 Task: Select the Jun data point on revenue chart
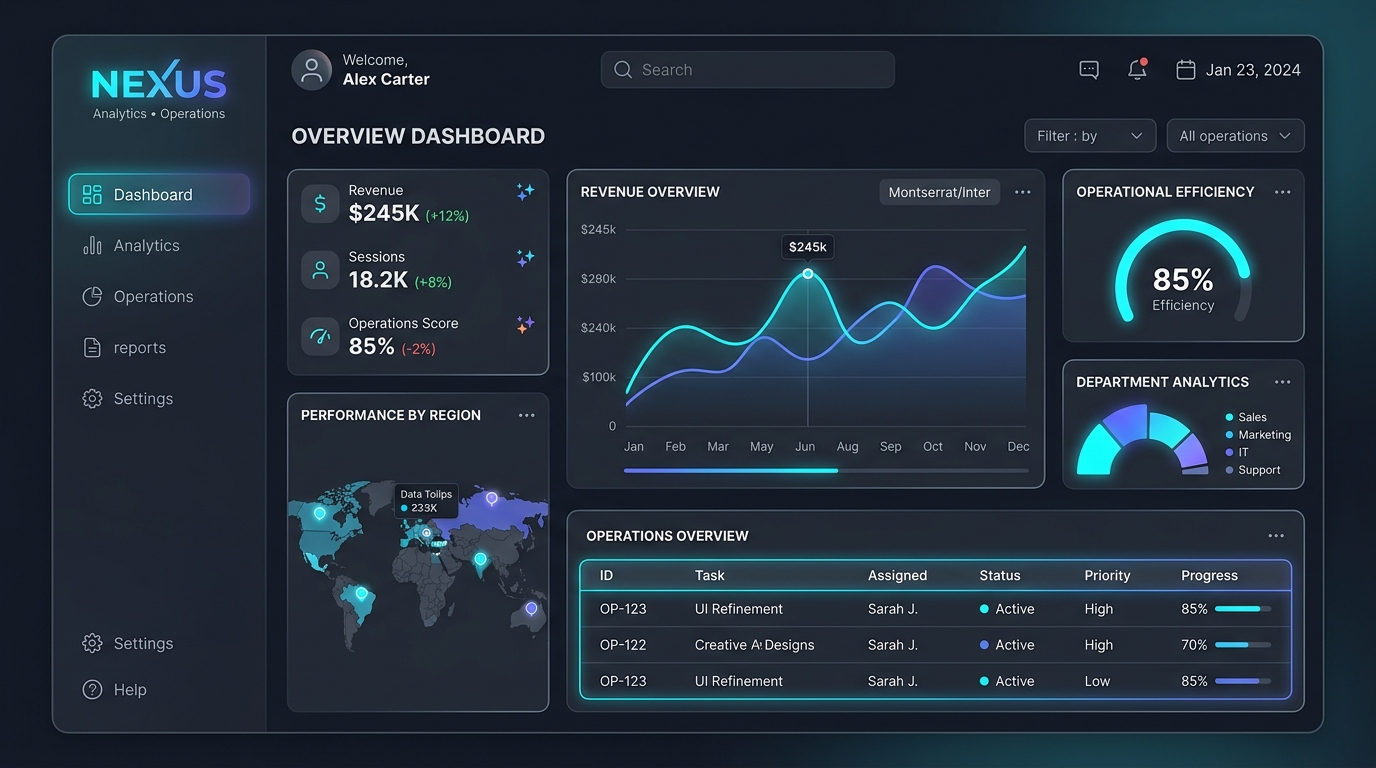(x=808, y=273)
